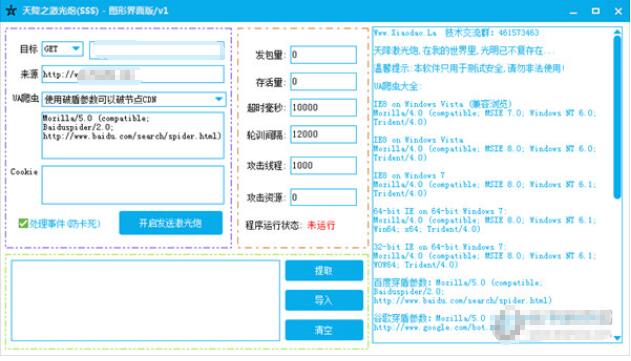Click the large empty list box
Viewport: 631px width, 361px height.
tap(145, 301)
